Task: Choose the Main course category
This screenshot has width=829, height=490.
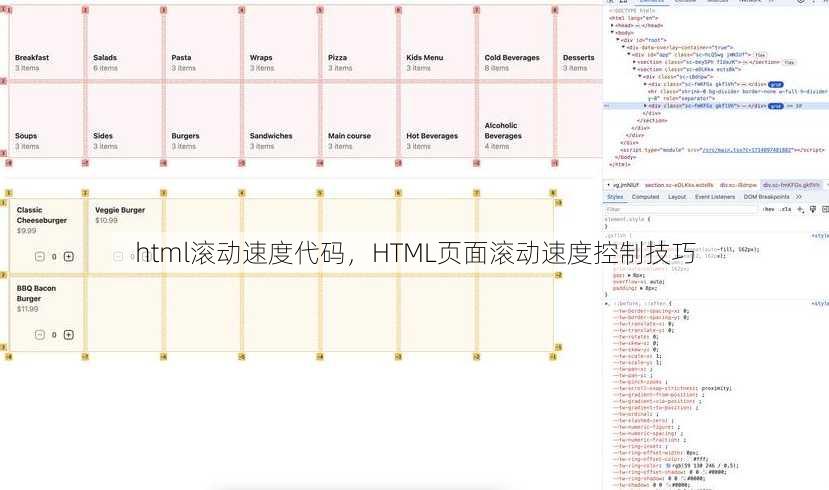Action: pyautogui.click(x=358, y=121)
